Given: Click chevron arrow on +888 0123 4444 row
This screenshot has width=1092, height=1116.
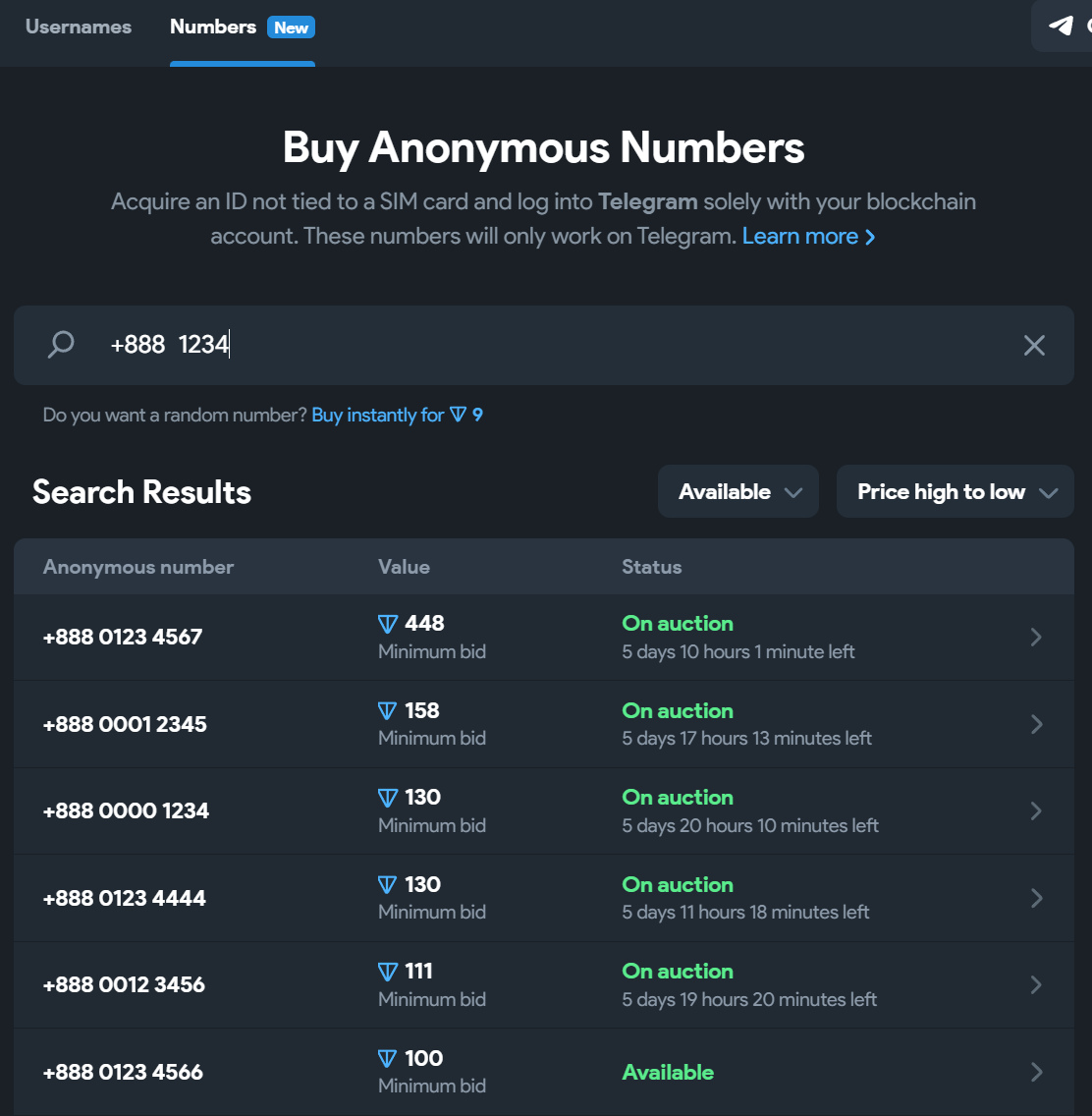Looking at the screenshot, I should pyautogui.click(x=1036, y=898).
